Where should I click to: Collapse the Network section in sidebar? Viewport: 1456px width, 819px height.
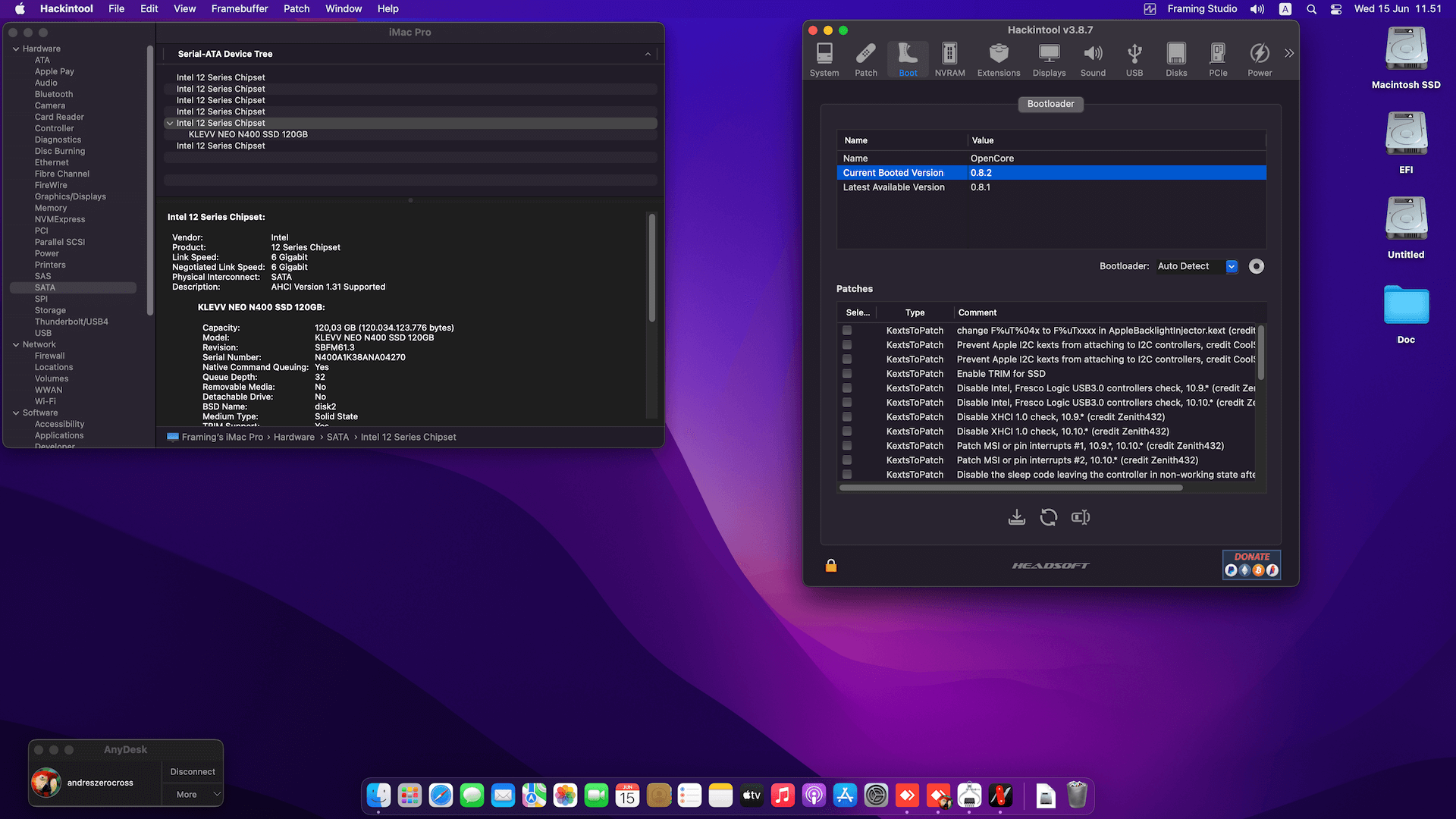click(16, 344)
